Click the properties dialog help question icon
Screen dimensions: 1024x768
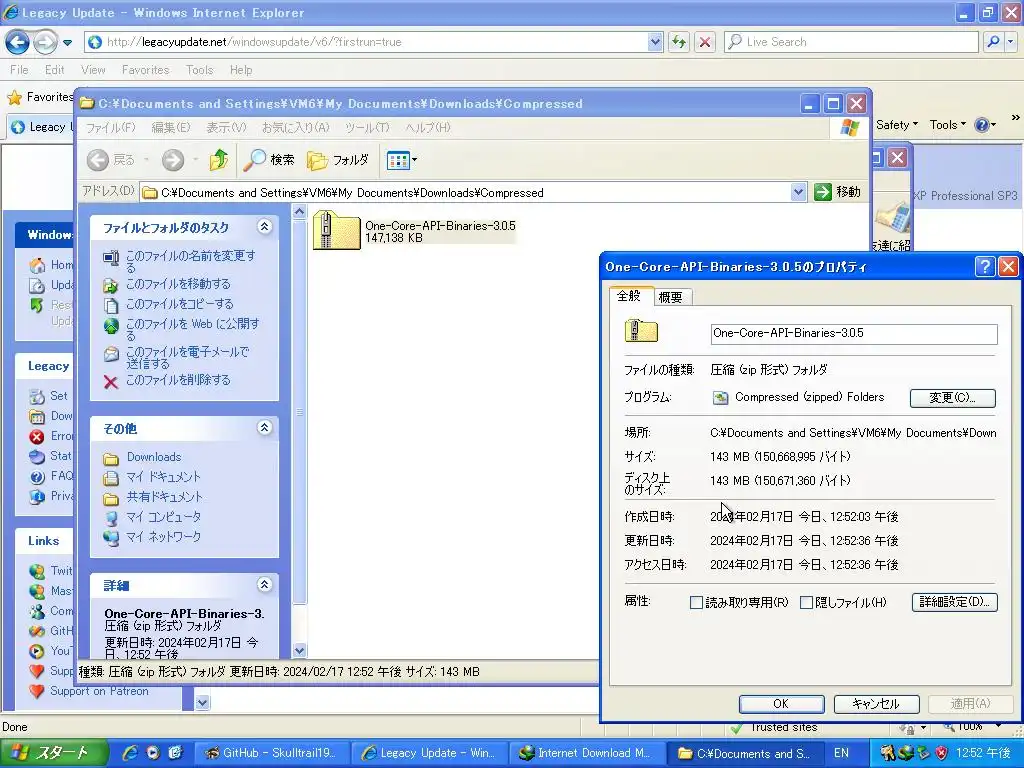pos(985,266)
